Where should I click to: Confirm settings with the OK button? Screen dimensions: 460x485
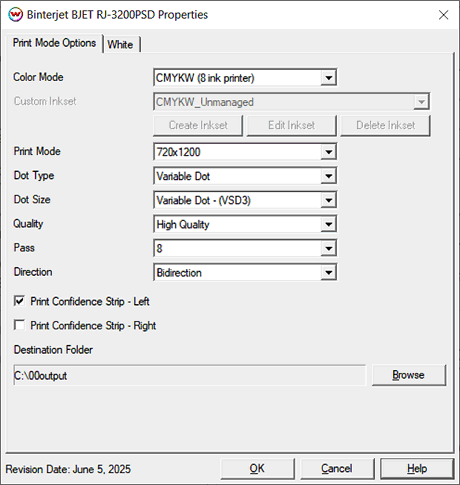(x=257, y=468)
